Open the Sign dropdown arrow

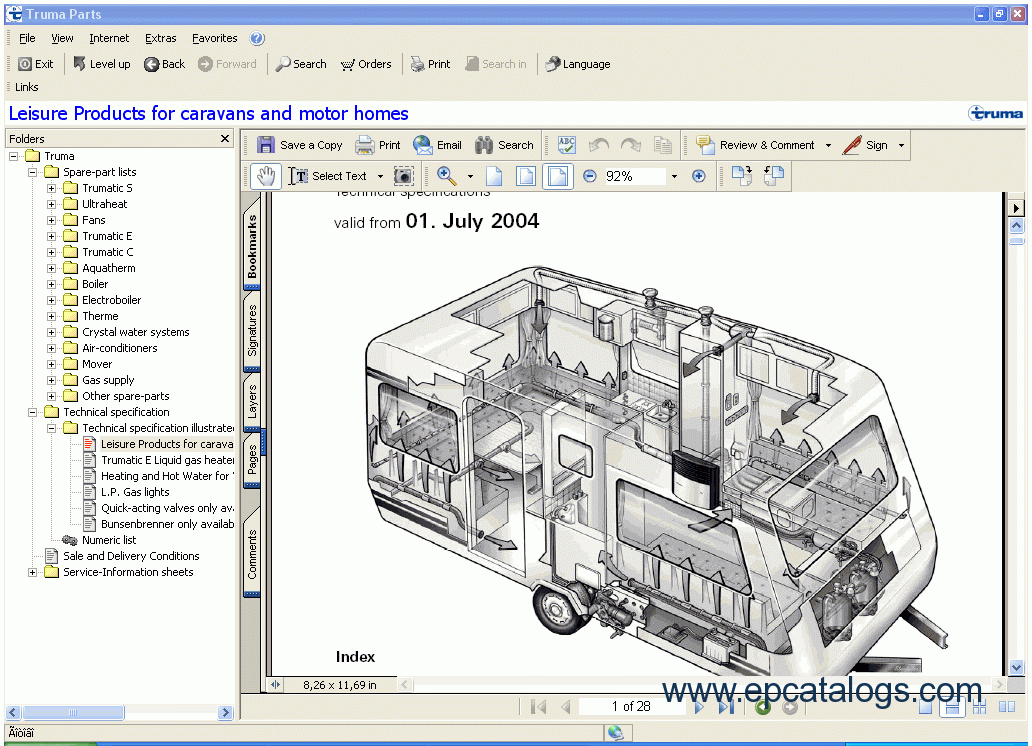coord(901,146)
